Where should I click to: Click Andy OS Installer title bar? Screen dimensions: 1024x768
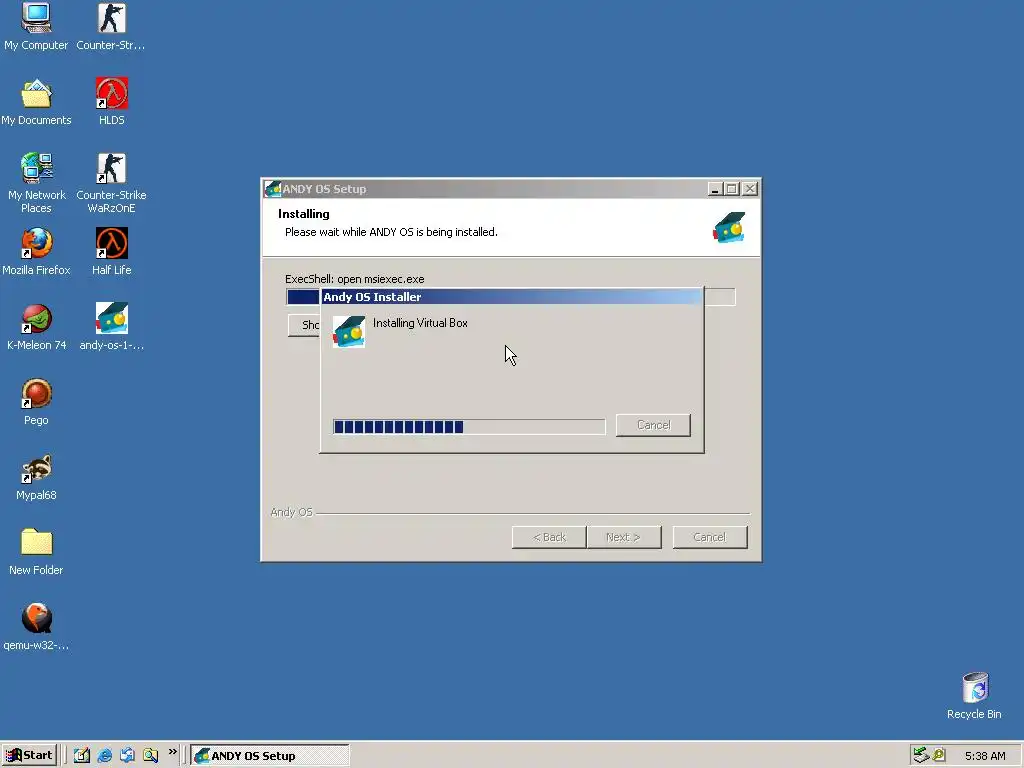click(512, 297)
